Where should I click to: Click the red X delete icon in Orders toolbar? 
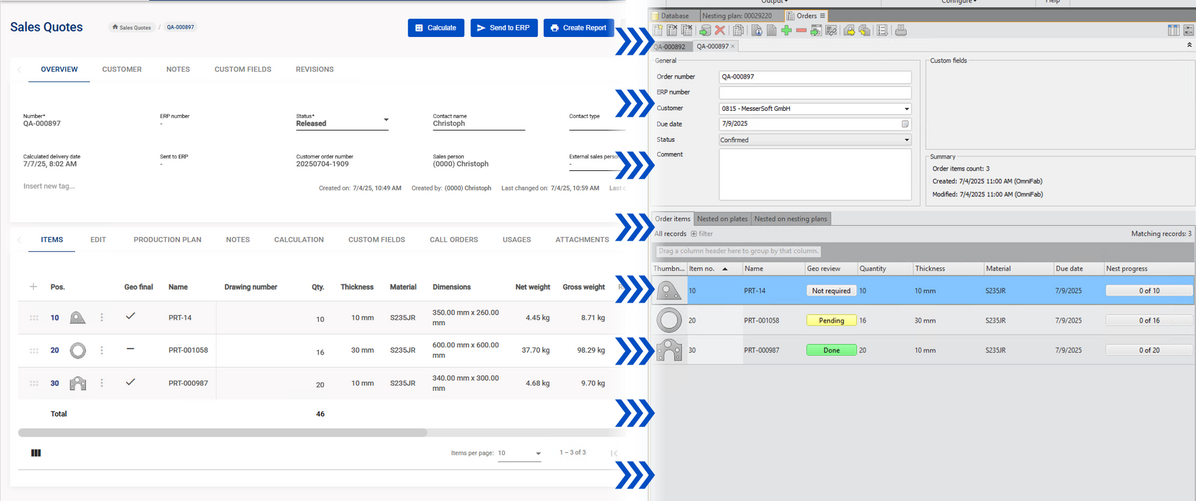coord(720,31)
